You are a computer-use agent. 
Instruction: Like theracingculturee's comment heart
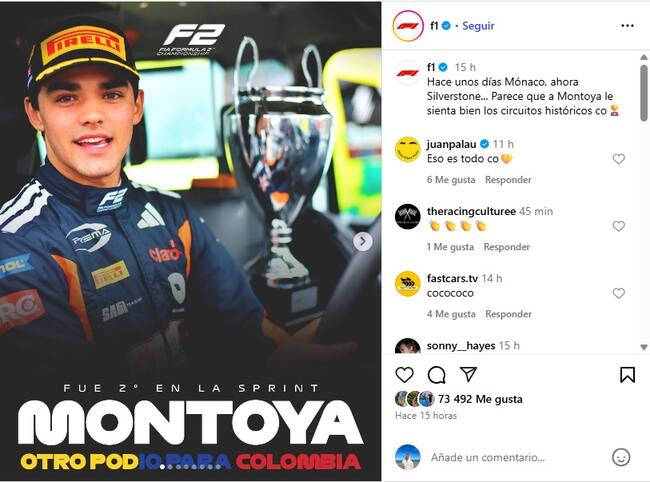[x=618, y=226]
